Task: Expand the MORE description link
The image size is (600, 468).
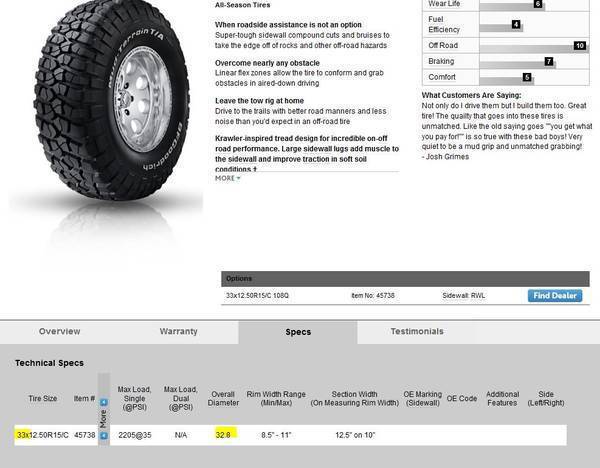Action: click(x=228, y=178)
